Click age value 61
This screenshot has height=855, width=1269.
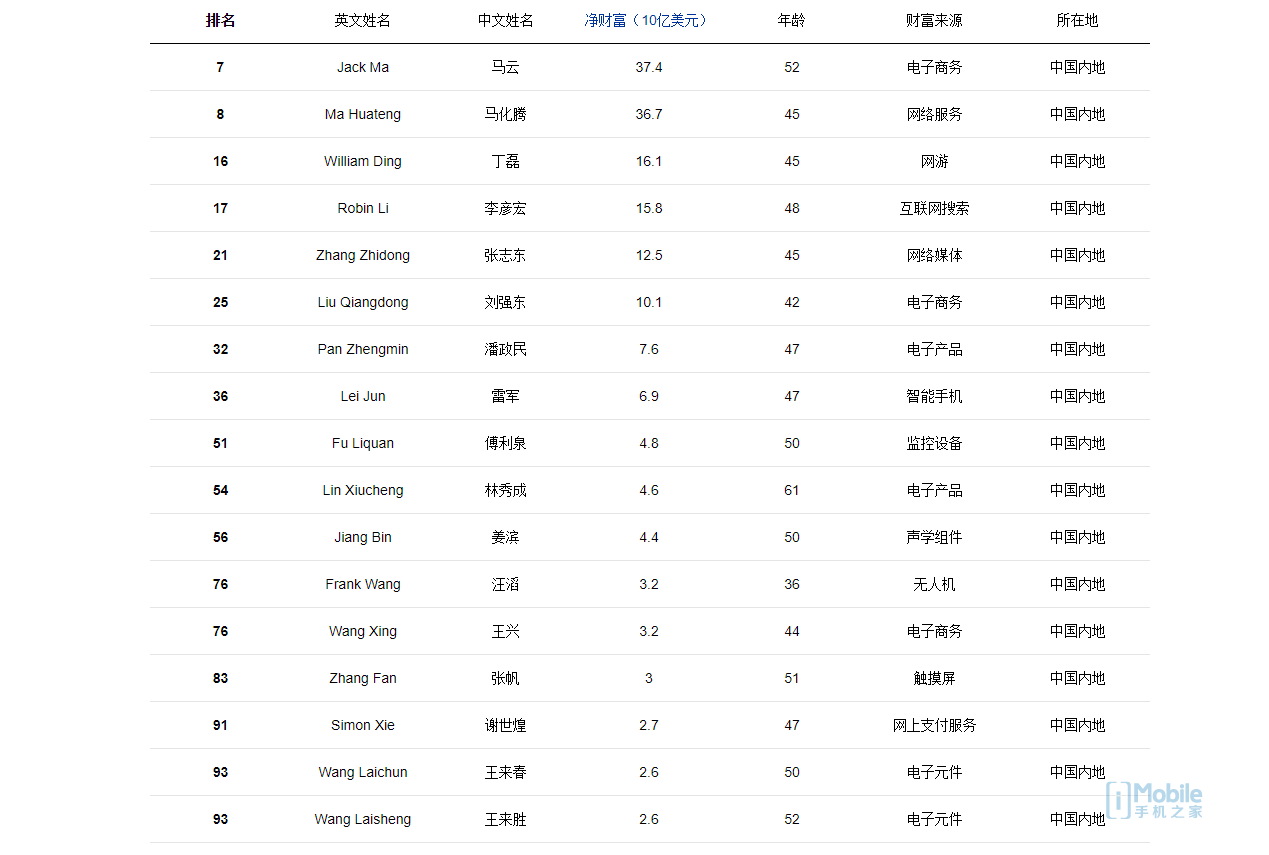[x=792, y=490]
